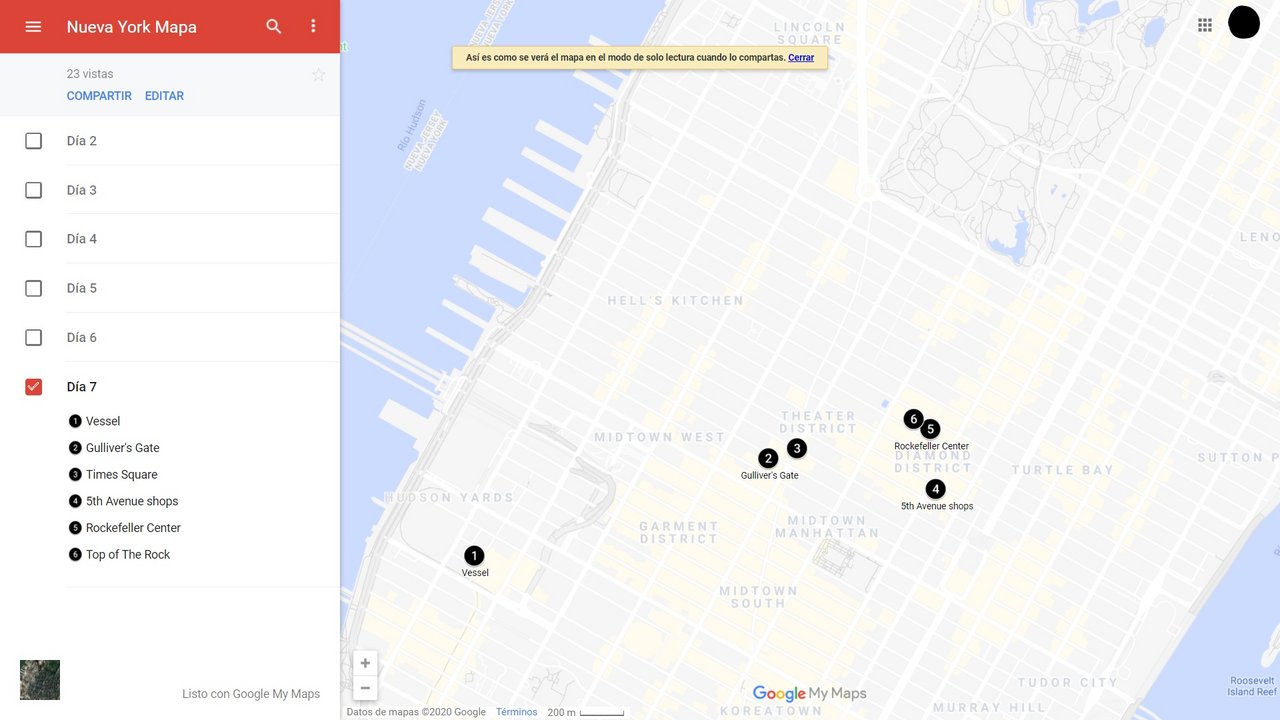The image size is (1280, 720).
Task: Click the 23 vistas view count
Action: tap(90, 74)
